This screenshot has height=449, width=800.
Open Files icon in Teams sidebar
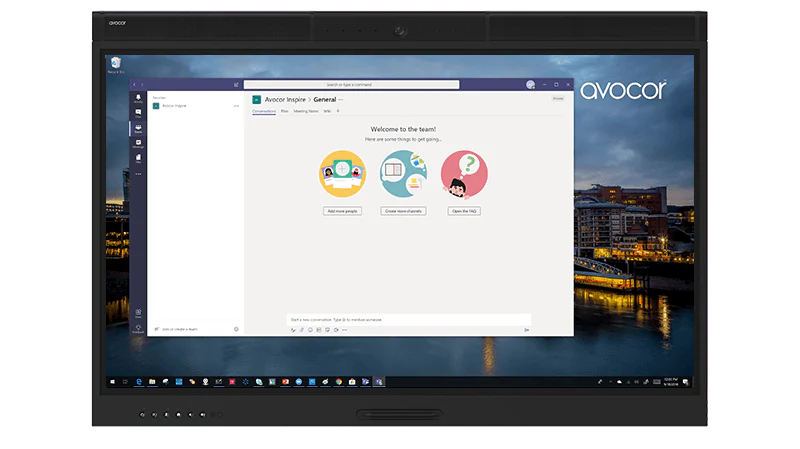click(x=138, y=159)
